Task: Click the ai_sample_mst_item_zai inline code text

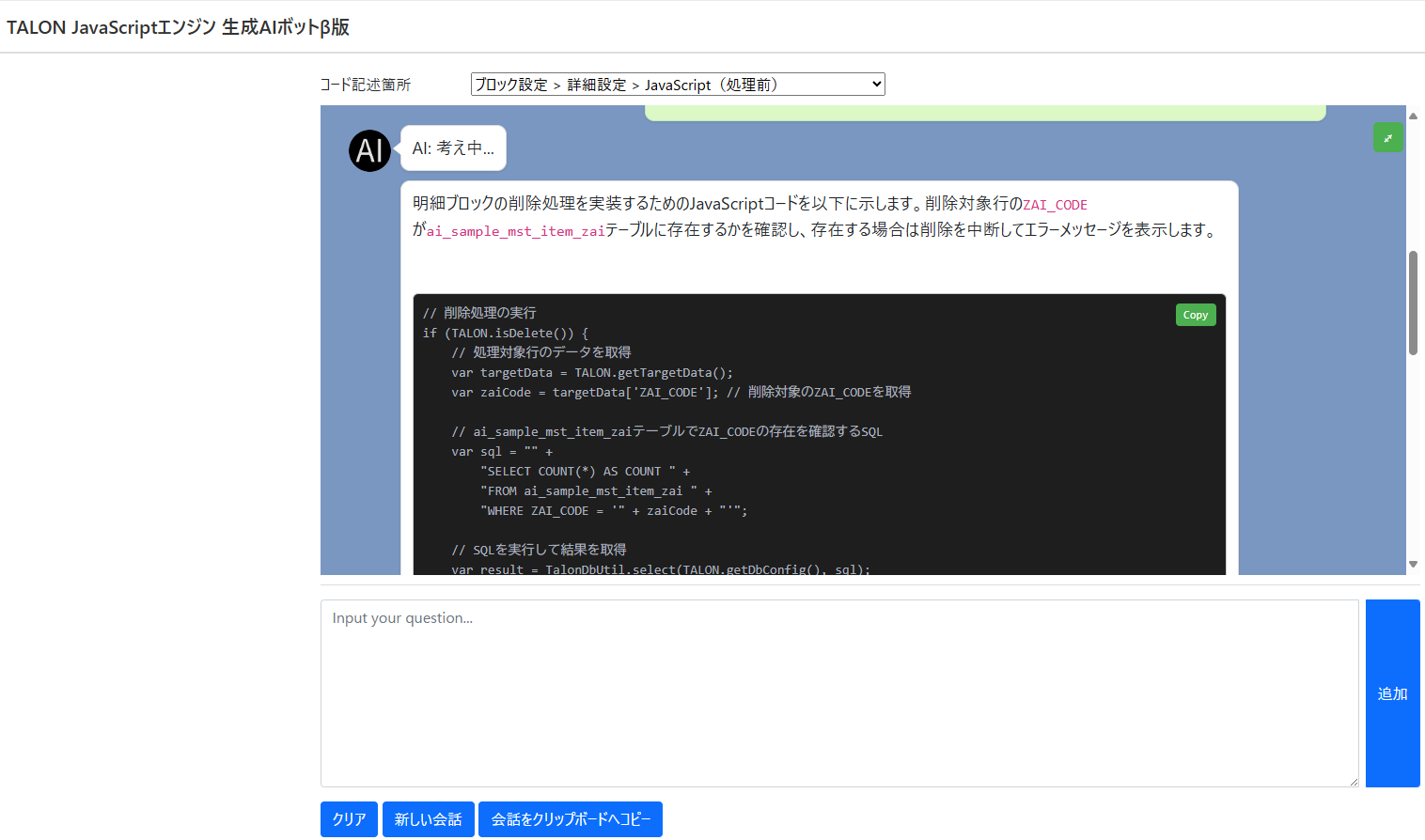Action: point(516,231)
